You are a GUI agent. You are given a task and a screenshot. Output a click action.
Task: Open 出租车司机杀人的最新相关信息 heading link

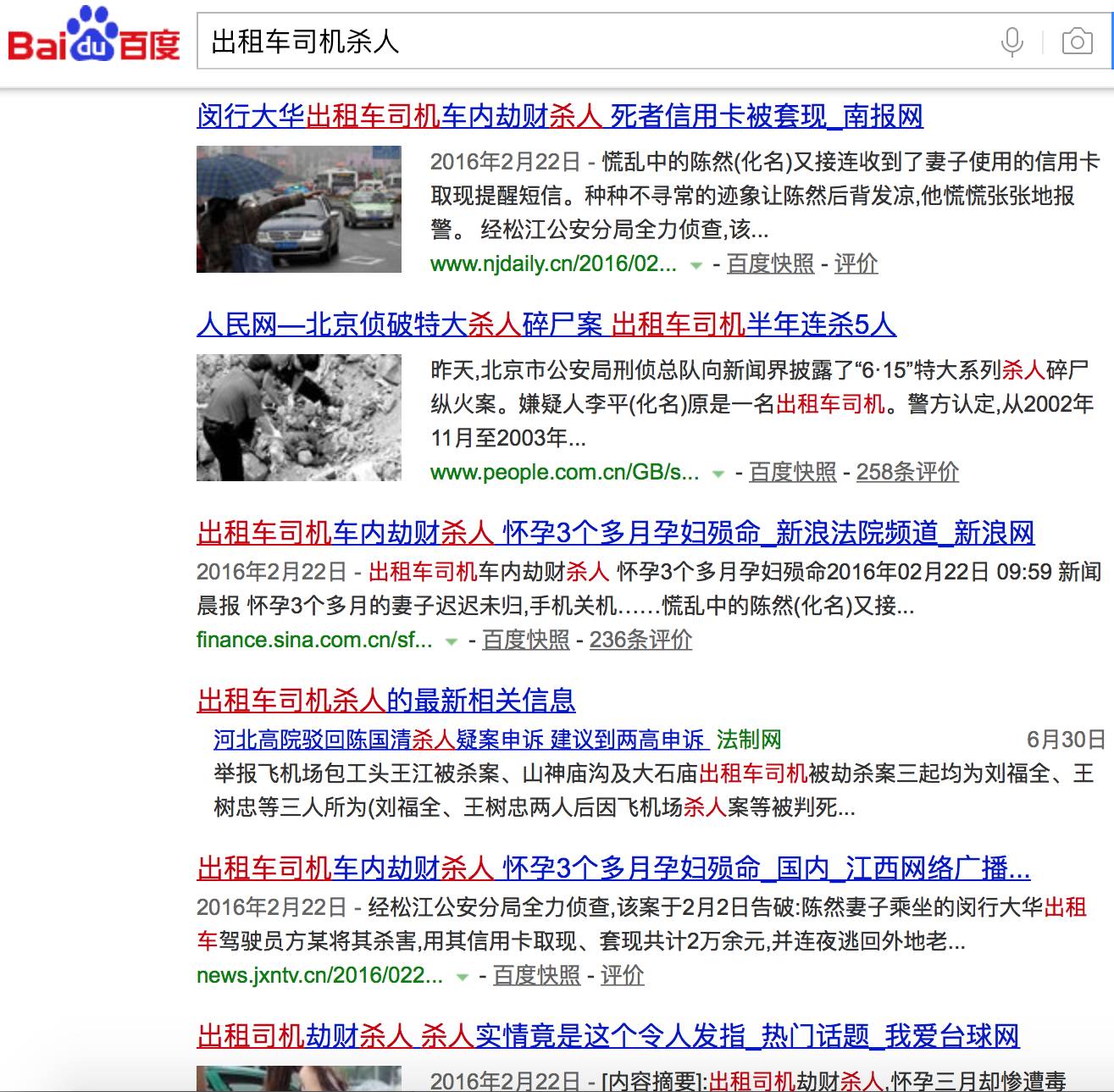coord(386,701)
